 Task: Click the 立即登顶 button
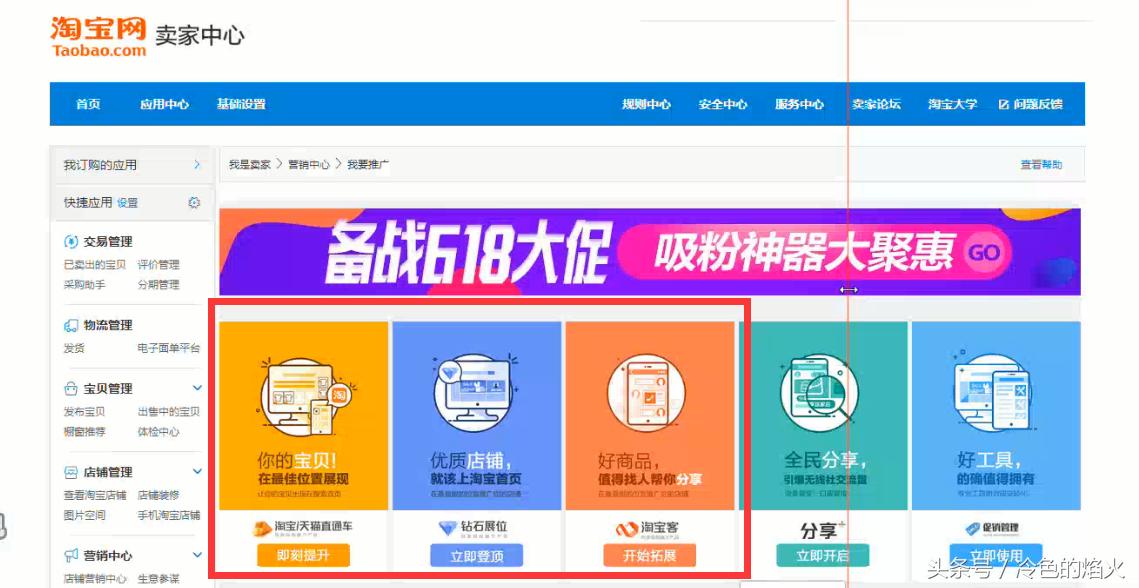(477, 556)
